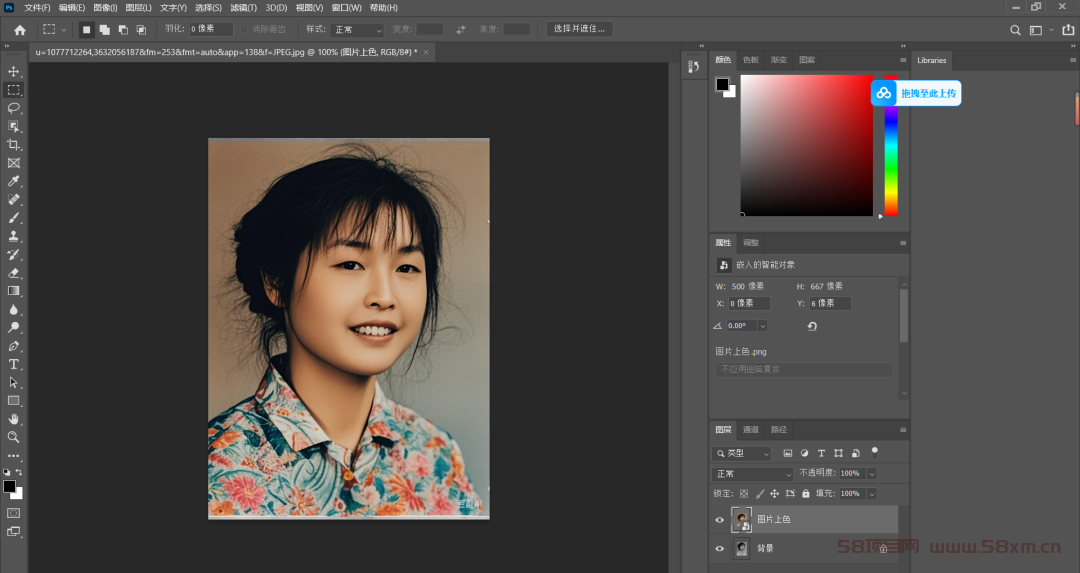Toggle the lock transparent pixels option
1080x573 pixels.
coord(744,494)
